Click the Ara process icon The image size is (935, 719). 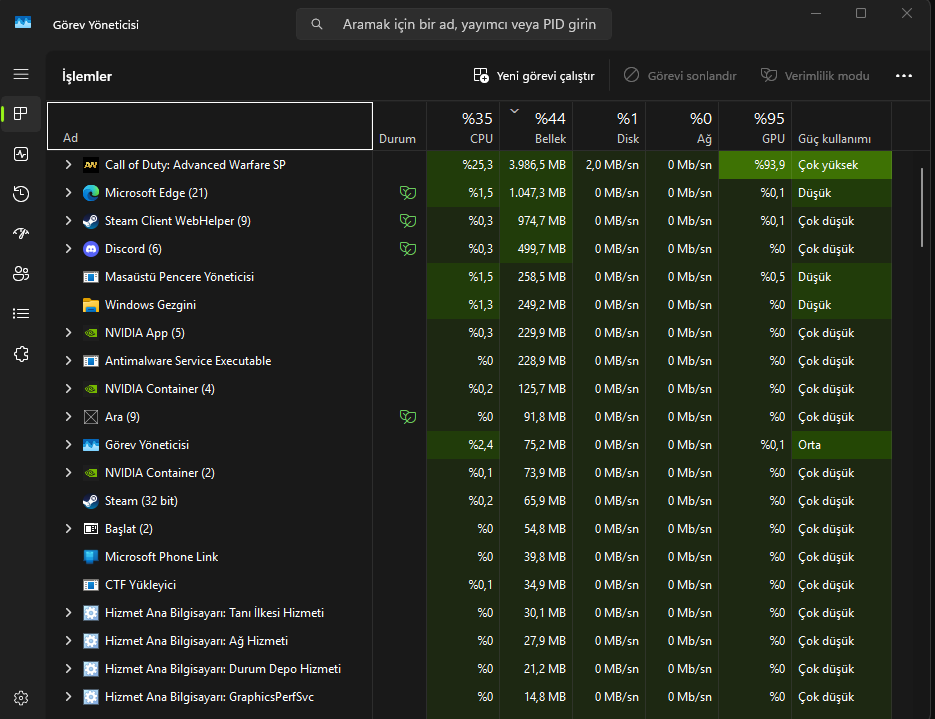(x=91, y=417)
